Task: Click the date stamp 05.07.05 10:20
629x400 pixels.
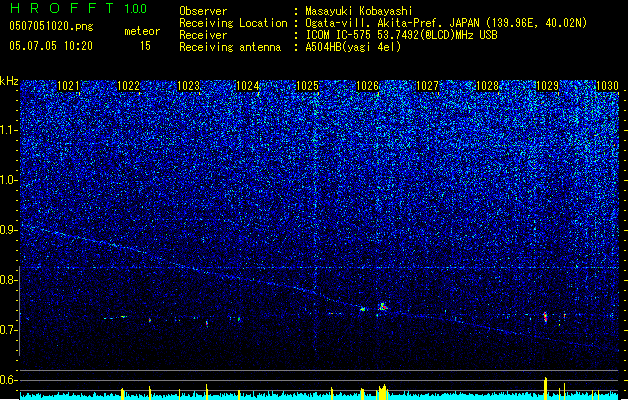Action: click(51, 46)
